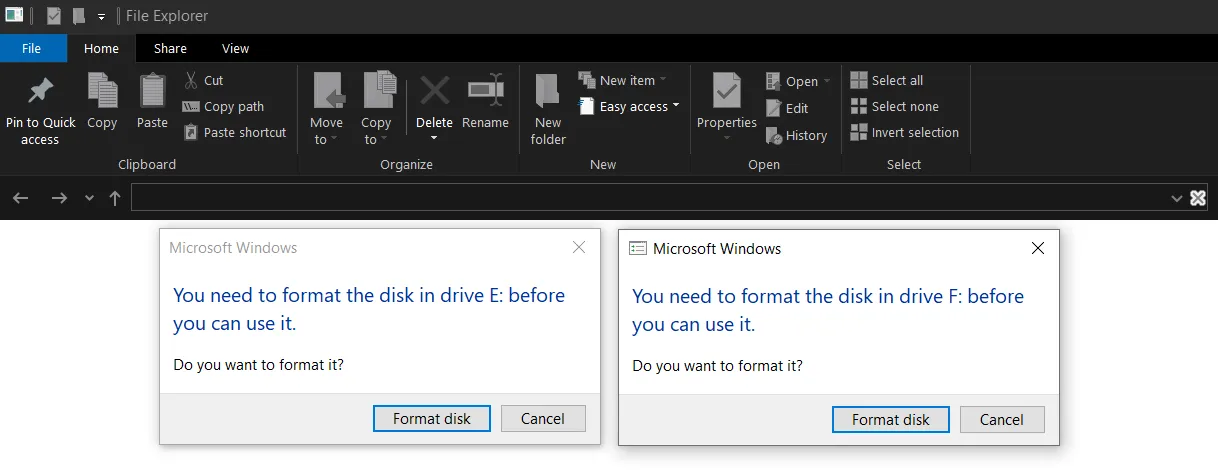Viewport: 1218px width, 470px height.
Task: Cancel the drive E: format dialog
Action: pos(543,419)
